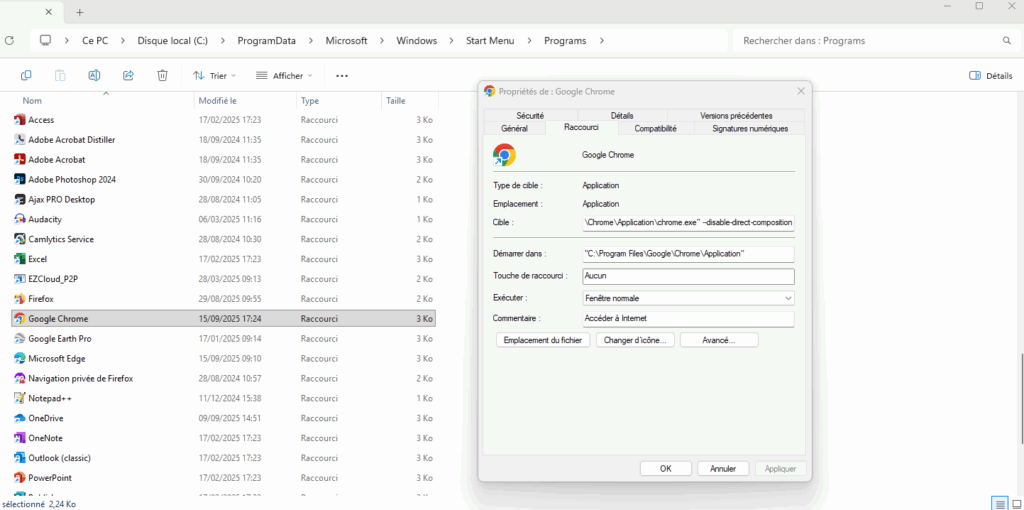The image size is (1024, 510).
Task: Click the Touche de raccourci field
Action: pyautogui.click(x=688, y=276)
